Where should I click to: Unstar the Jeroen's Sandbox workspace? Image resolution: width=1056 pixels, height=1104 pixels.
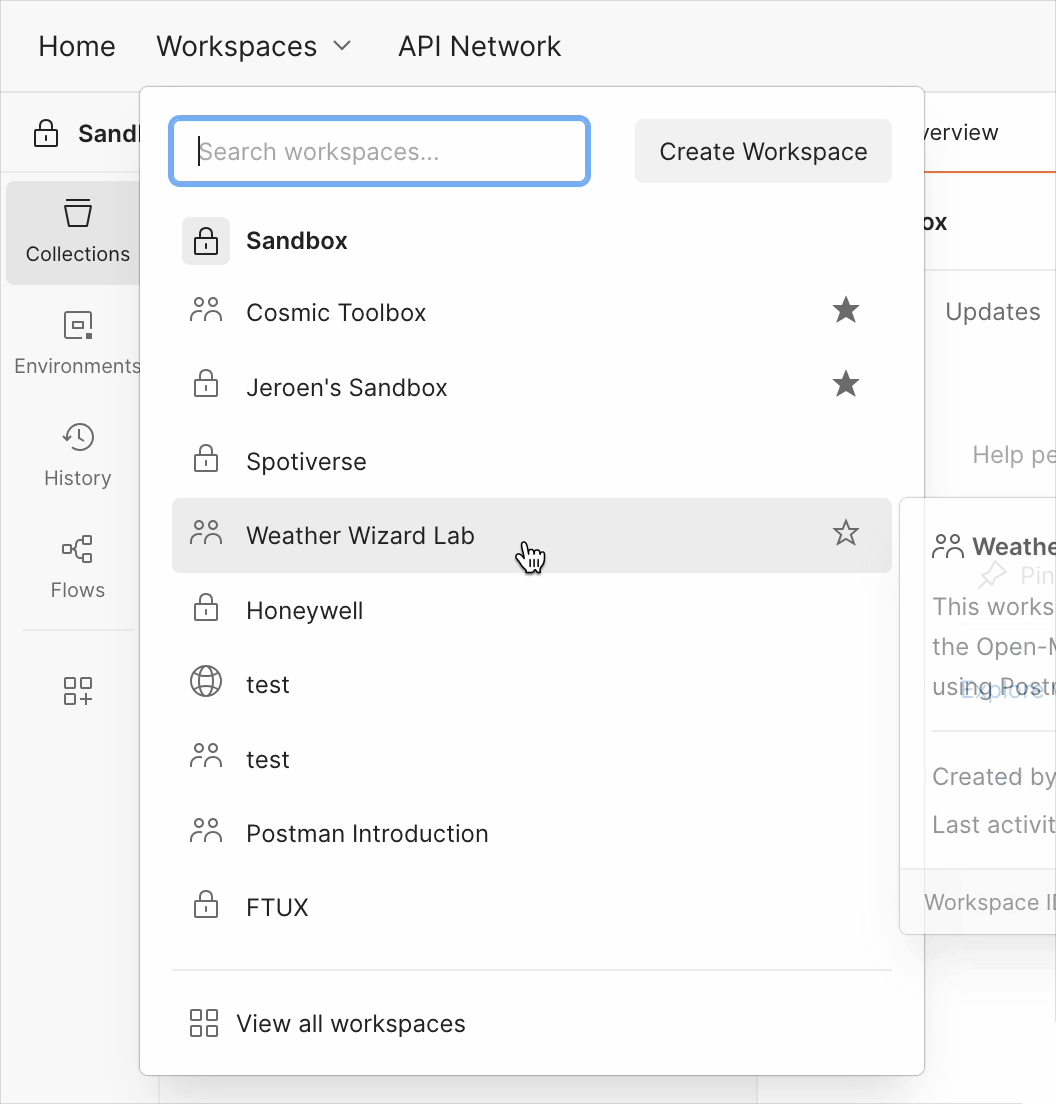846,384
